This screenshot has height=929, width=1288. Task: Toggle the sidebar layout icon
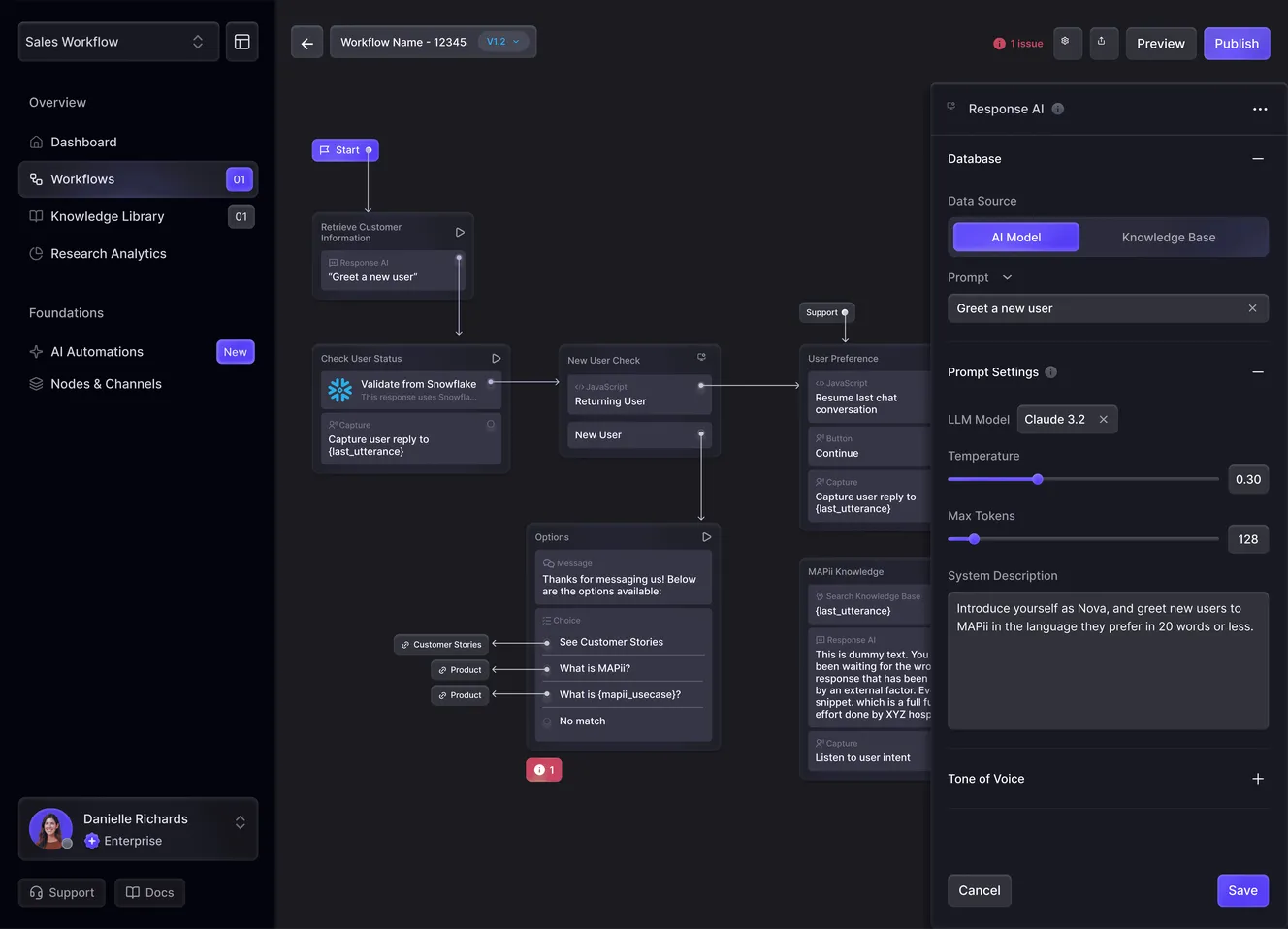tap(242, 42)
